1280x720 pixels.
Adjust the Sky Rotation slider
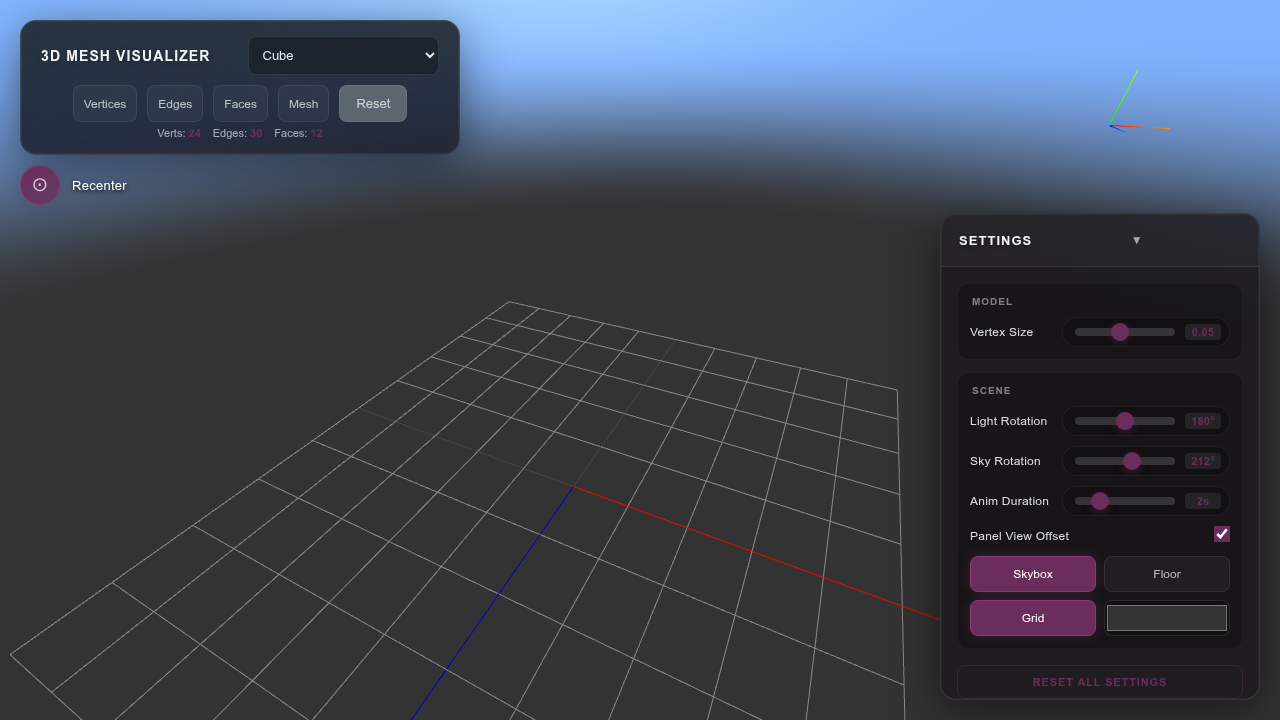coord(1125,461)
